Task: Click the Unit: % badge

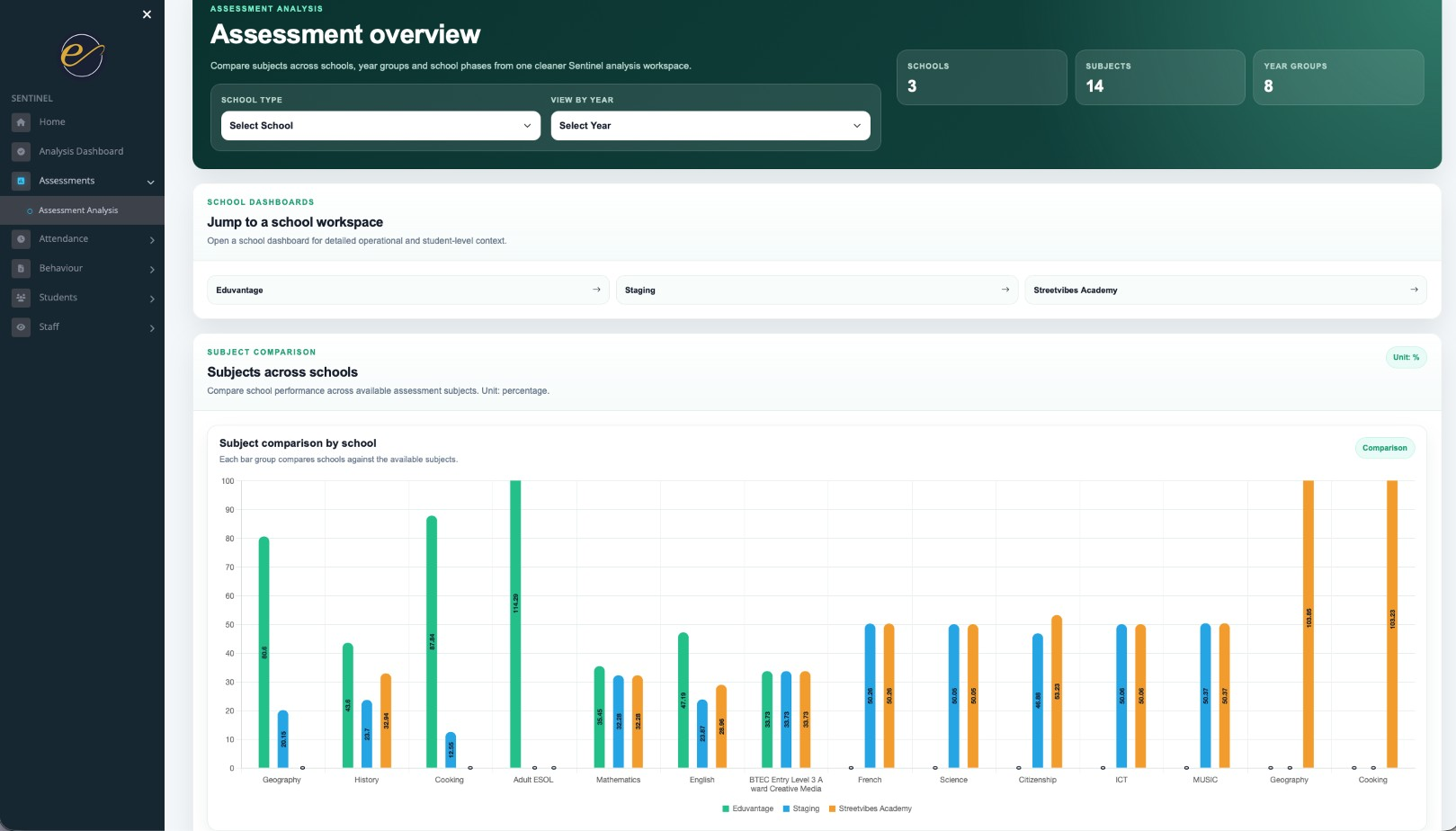Action: 1406,357
